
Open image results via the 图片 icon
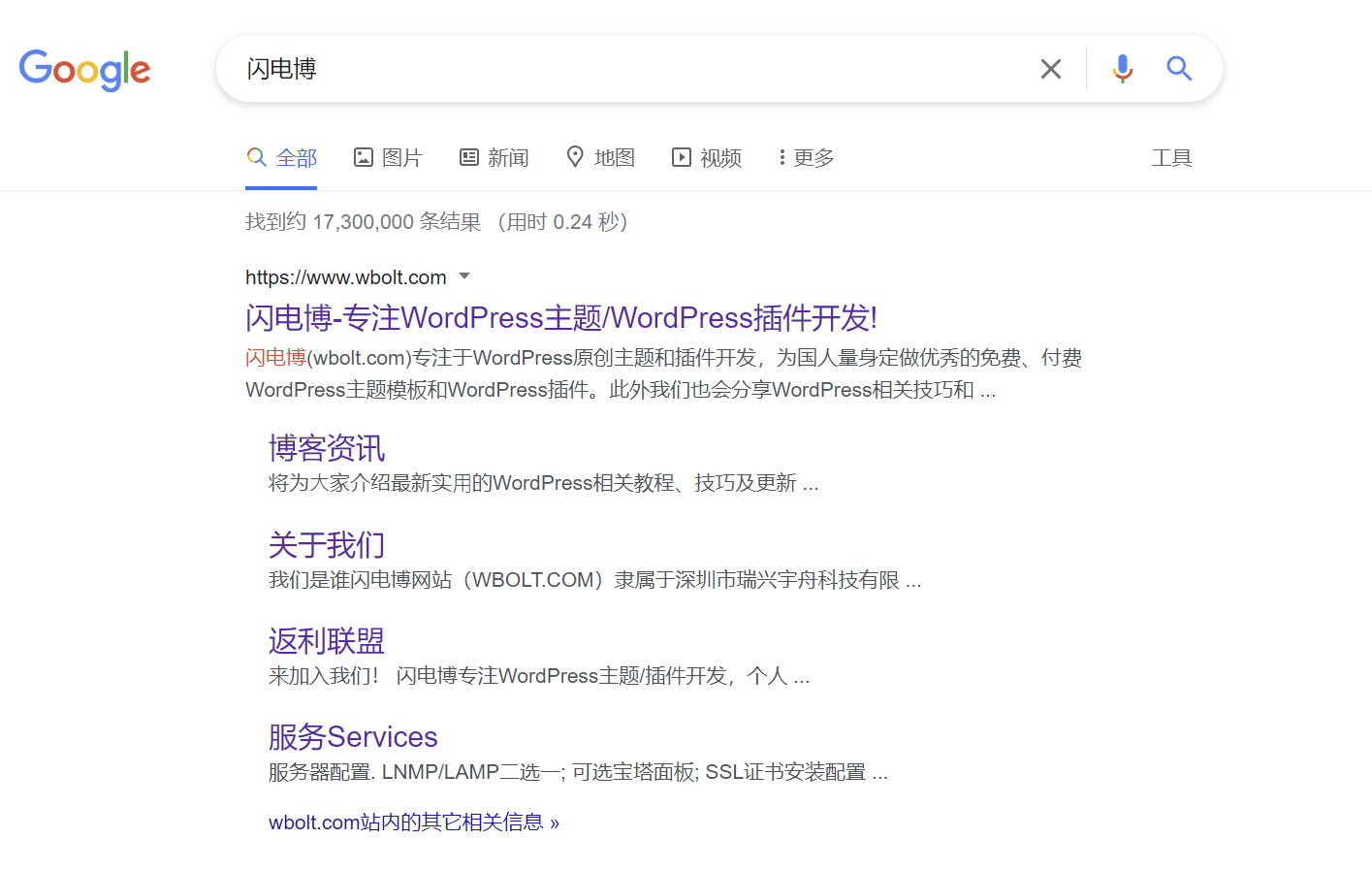(364, 156)
